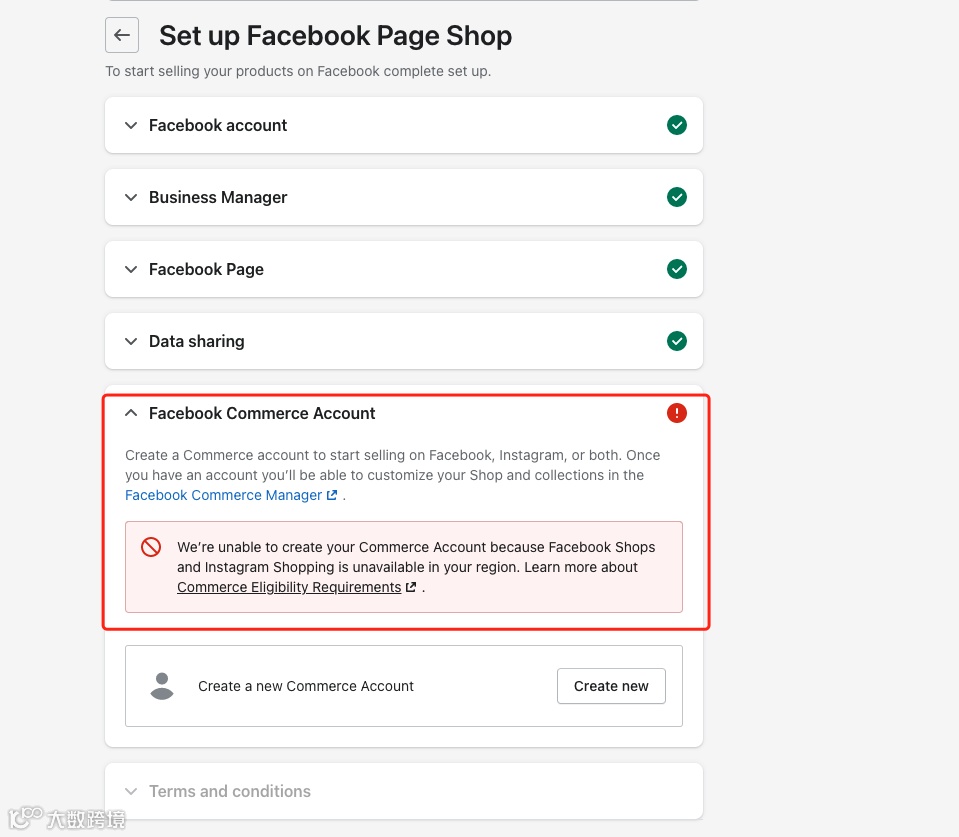
Task: Click green checkmark on Business Manager row
Action: (677, 197)
